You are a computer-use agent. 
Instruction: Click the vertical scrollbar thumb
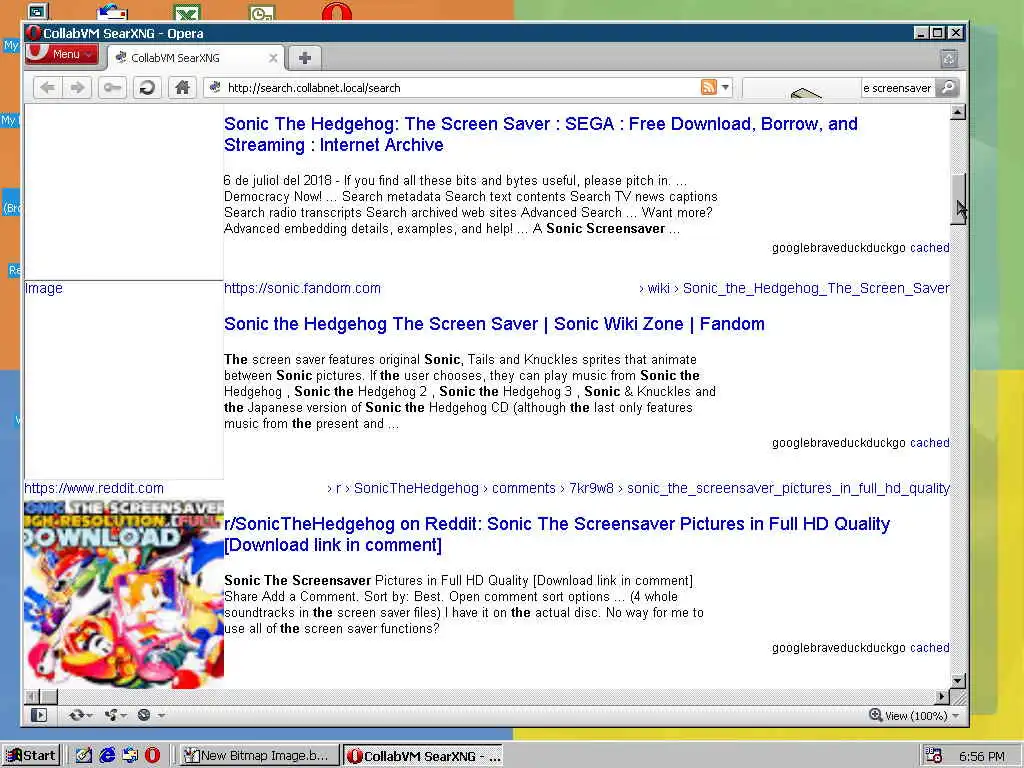(957, 199)
